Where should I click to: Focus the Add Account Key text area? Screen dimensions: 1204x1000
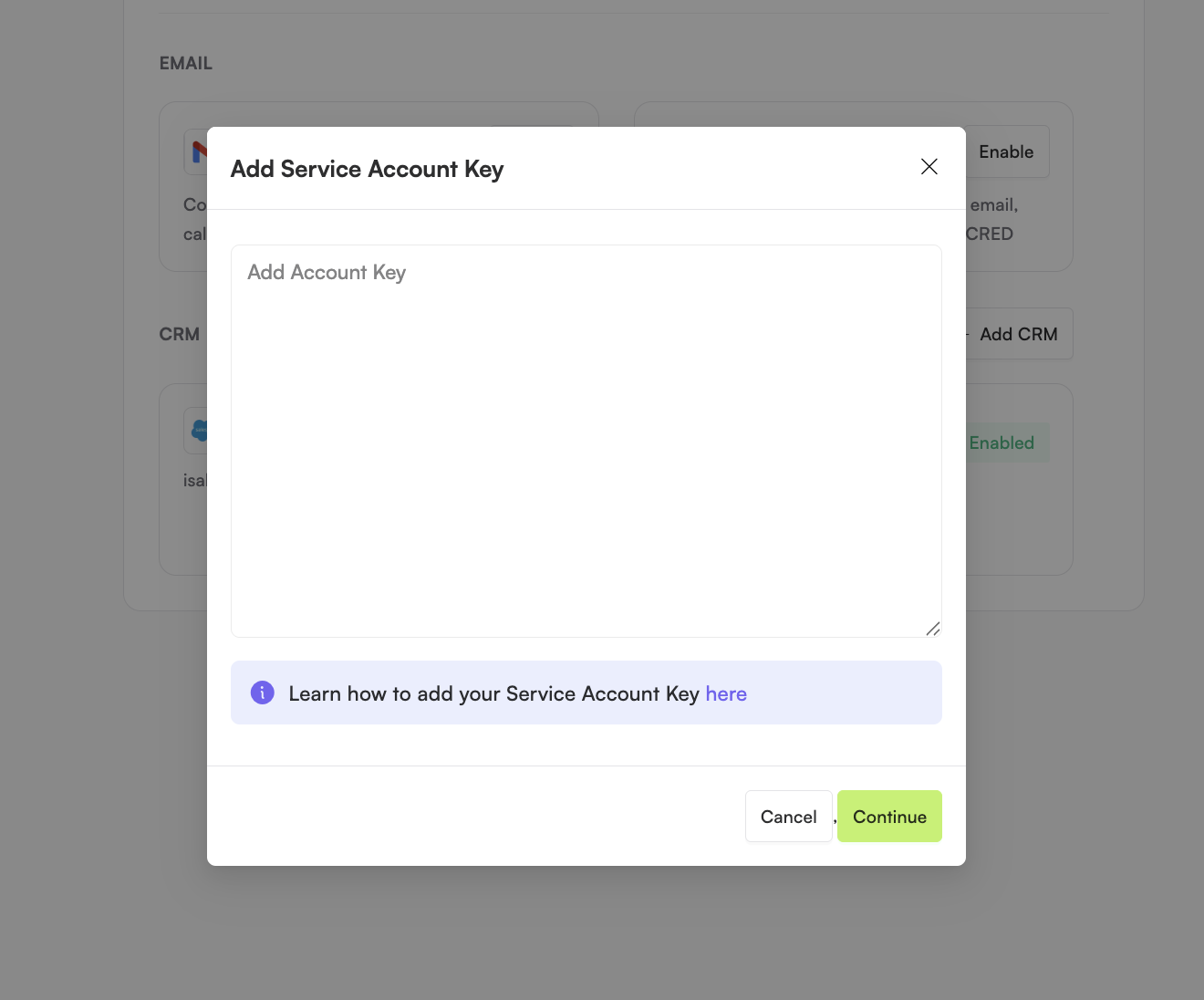(x=586, y=441)
